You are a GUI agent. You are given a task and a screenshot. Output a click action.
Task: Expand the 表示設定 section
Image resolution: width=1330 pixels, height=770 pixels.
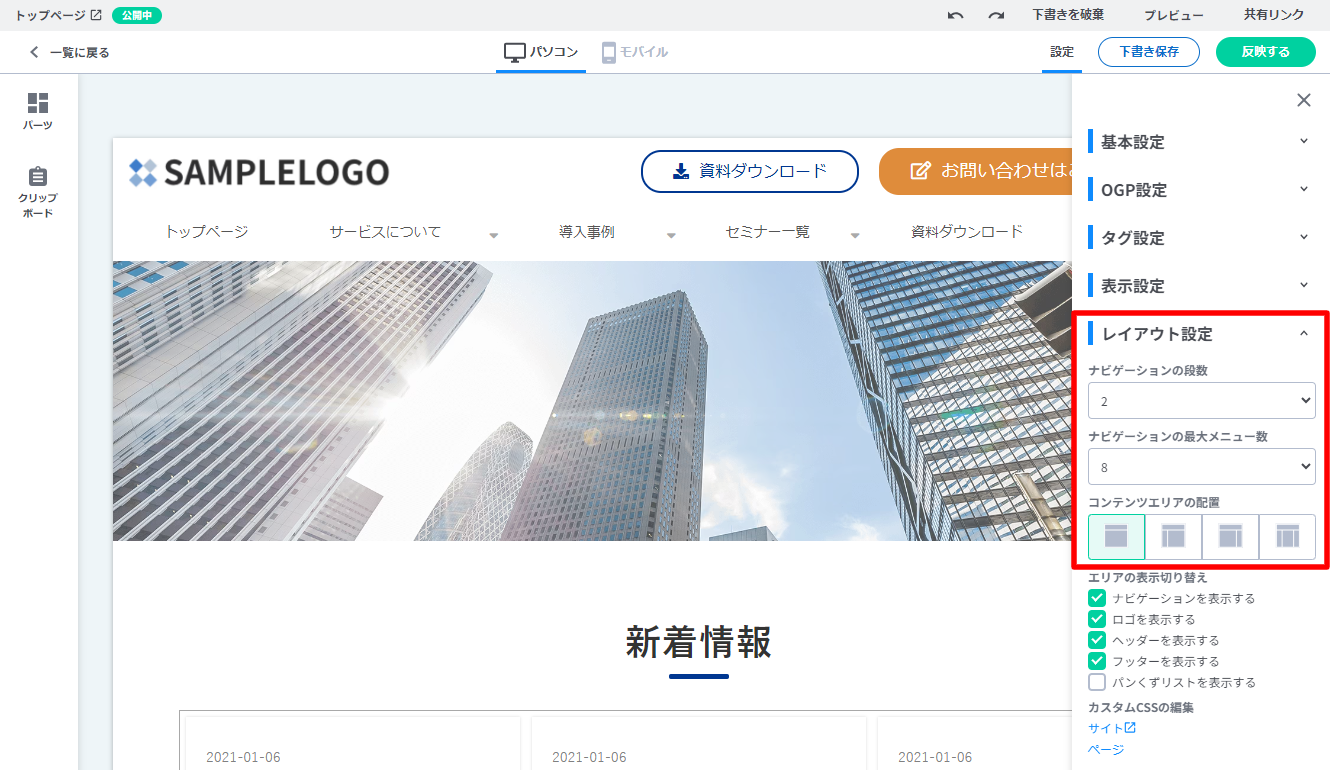click(1200, 286)
